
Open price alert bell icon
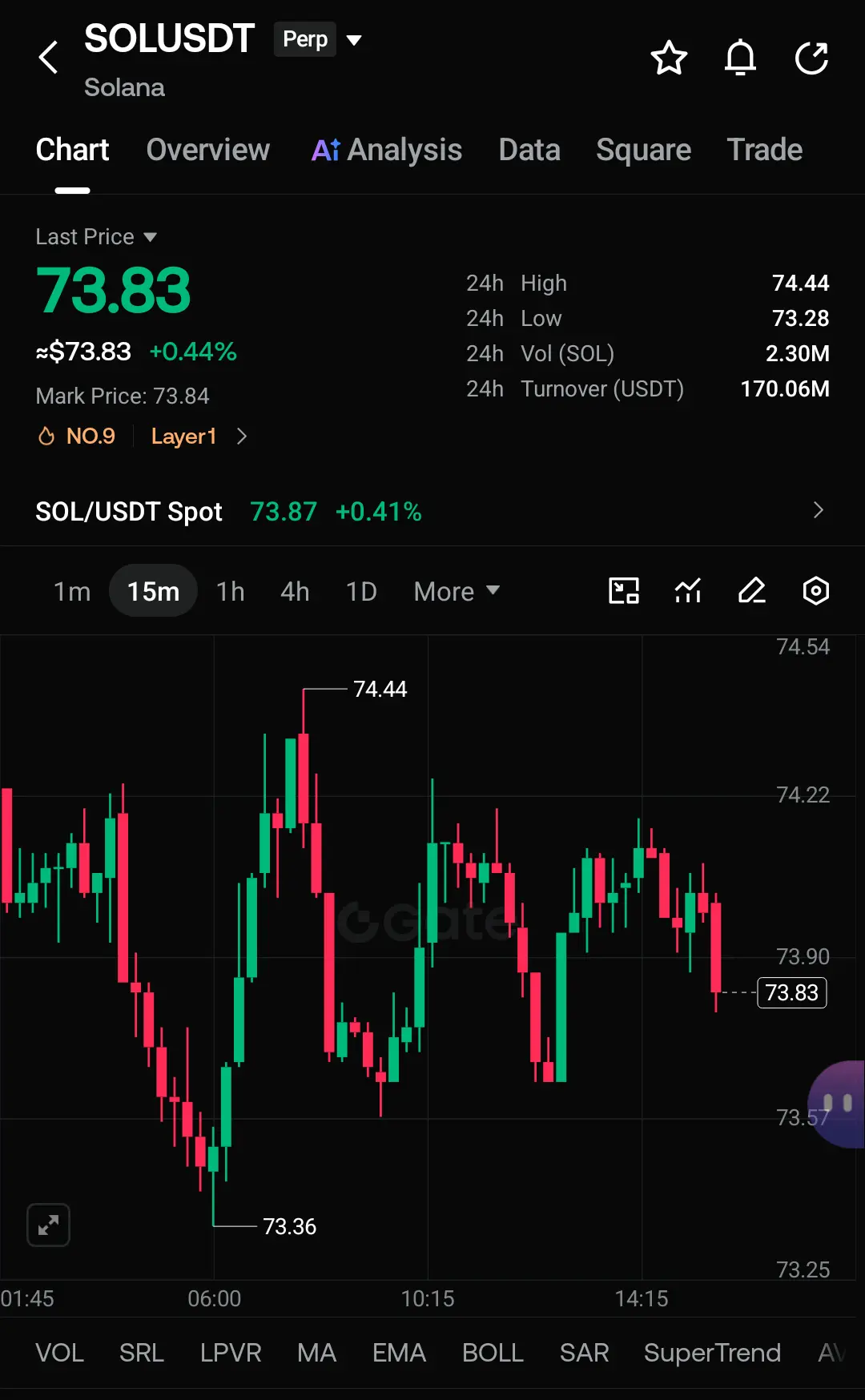click(740, 58)
